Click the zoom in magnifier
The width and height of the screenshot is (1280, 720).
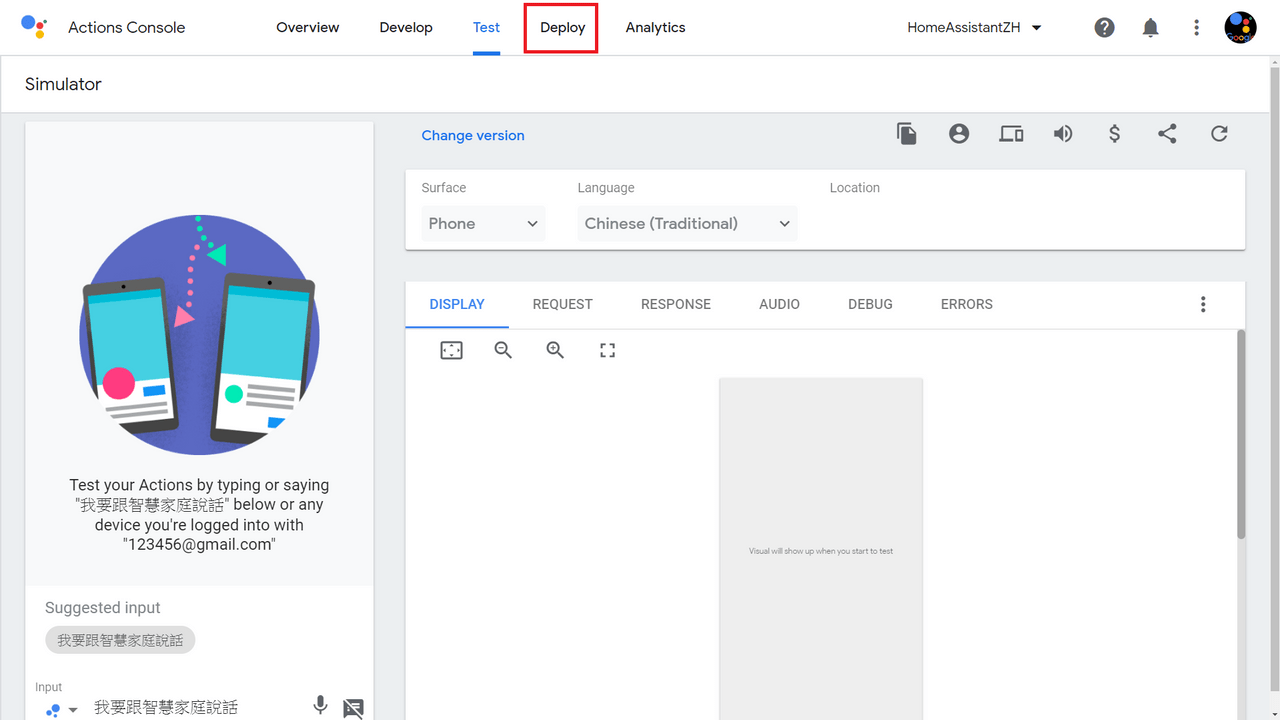[x=555, y=350]
